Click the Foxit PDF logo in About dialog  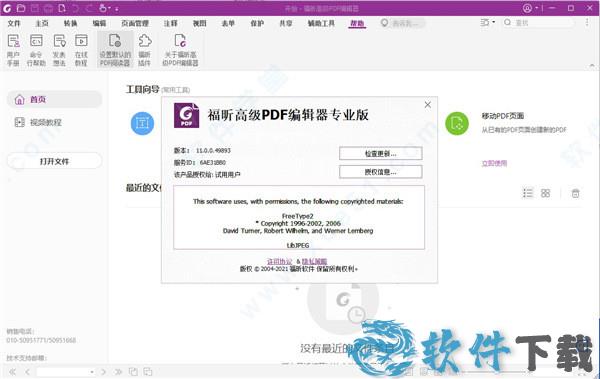186,115
